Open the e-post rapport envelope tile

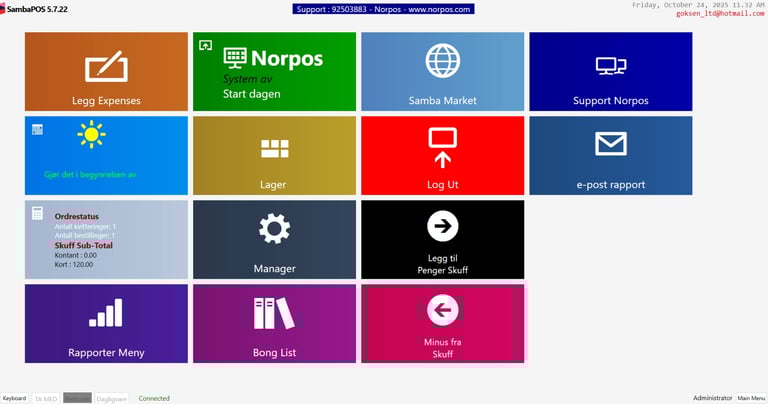[611, 156]
